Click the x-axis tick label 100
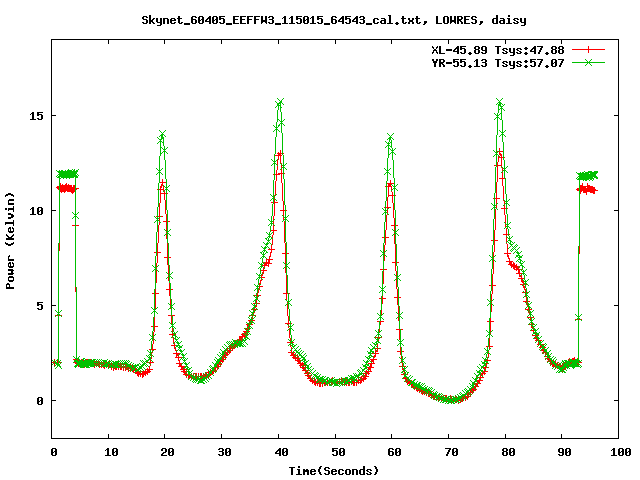 pyautogui.click(x=621, y=452)
